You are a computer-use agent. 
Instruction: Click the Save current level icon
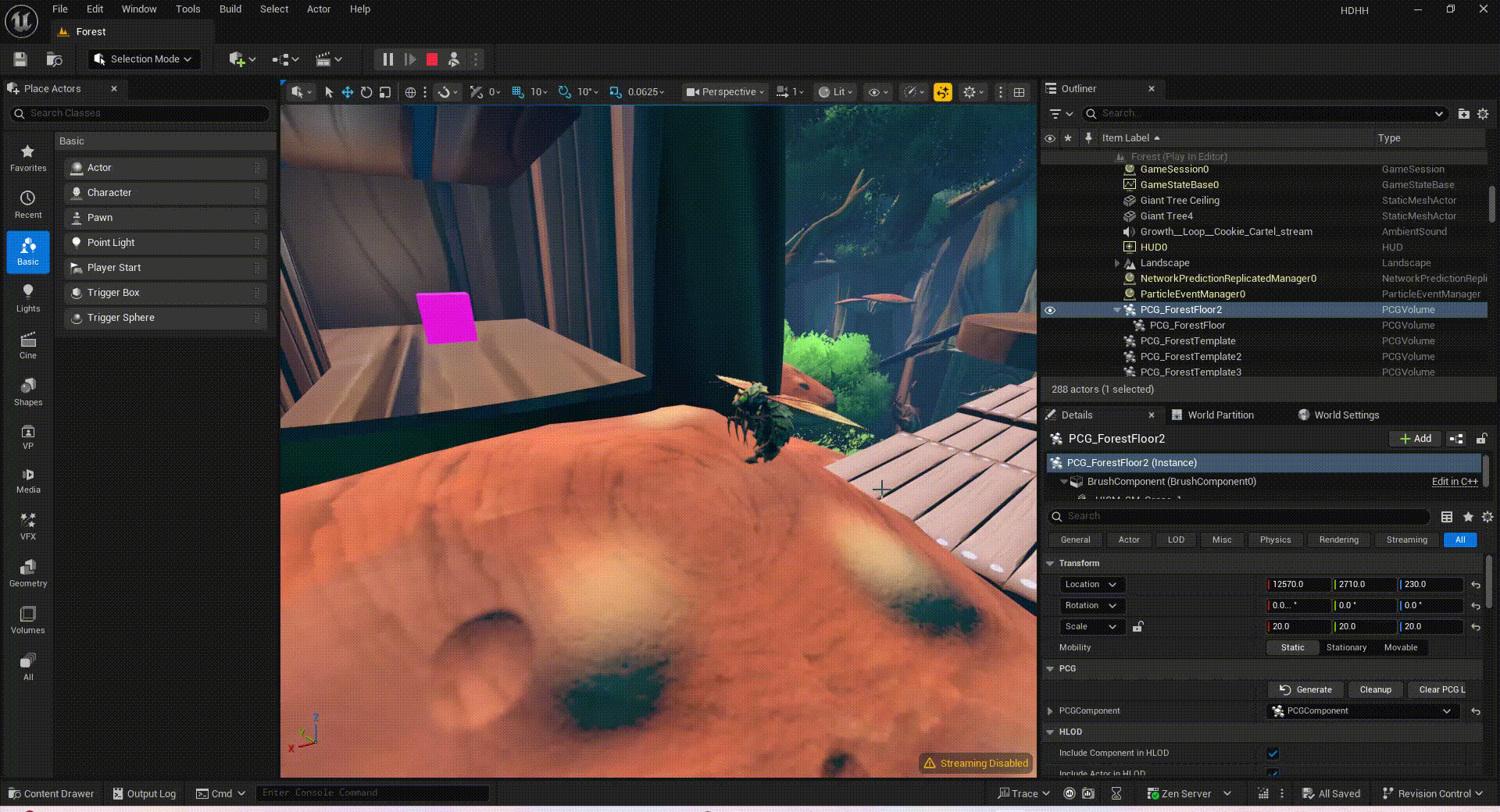tap(20, 59)
